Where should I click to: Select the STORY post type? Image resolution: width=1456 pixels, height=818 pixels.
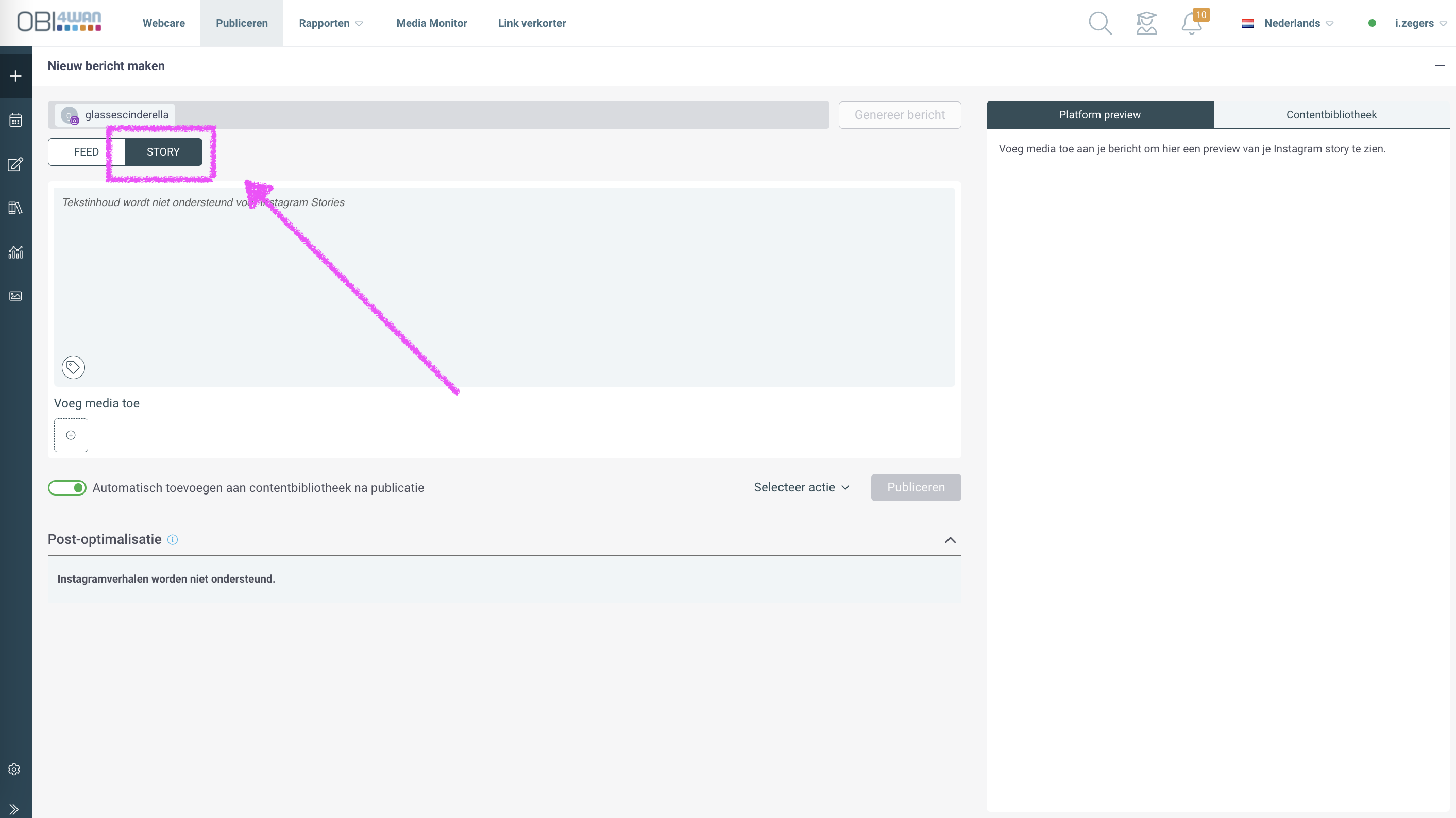[x=163, y=152]
